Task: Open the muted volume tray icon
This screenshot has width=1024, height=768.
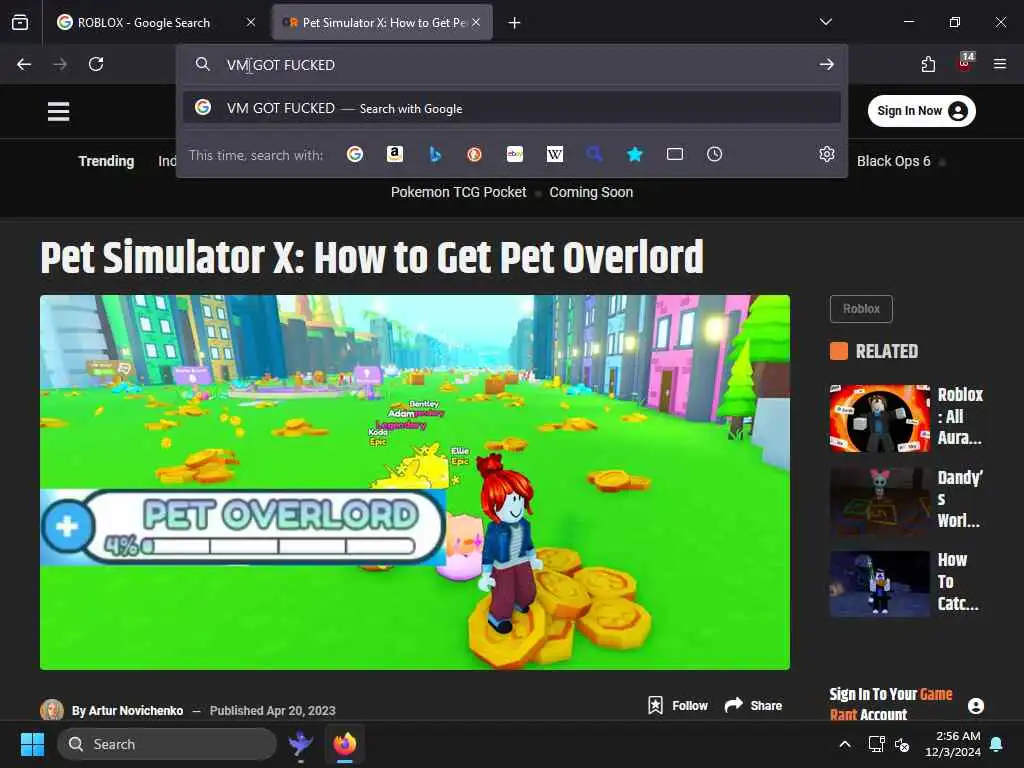Action: point(902,744)
